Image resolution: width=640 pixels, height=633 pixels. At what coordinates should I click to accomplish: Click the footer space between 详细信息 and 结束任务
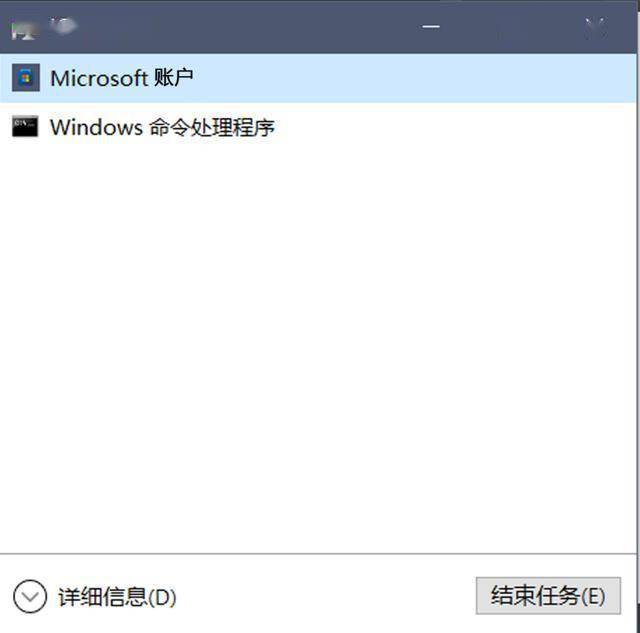pyautogui.click(x=327, y=596)
